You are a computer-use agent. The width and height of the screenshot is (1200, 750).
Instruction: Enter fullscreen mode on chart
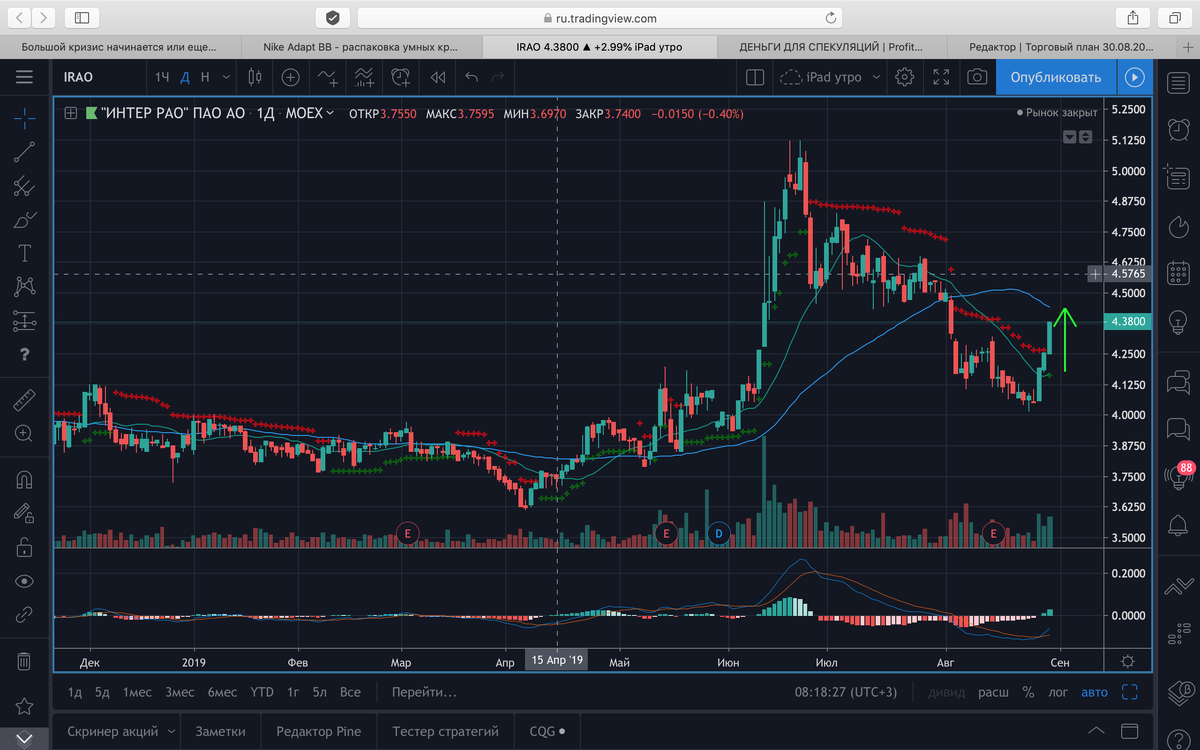941,77
